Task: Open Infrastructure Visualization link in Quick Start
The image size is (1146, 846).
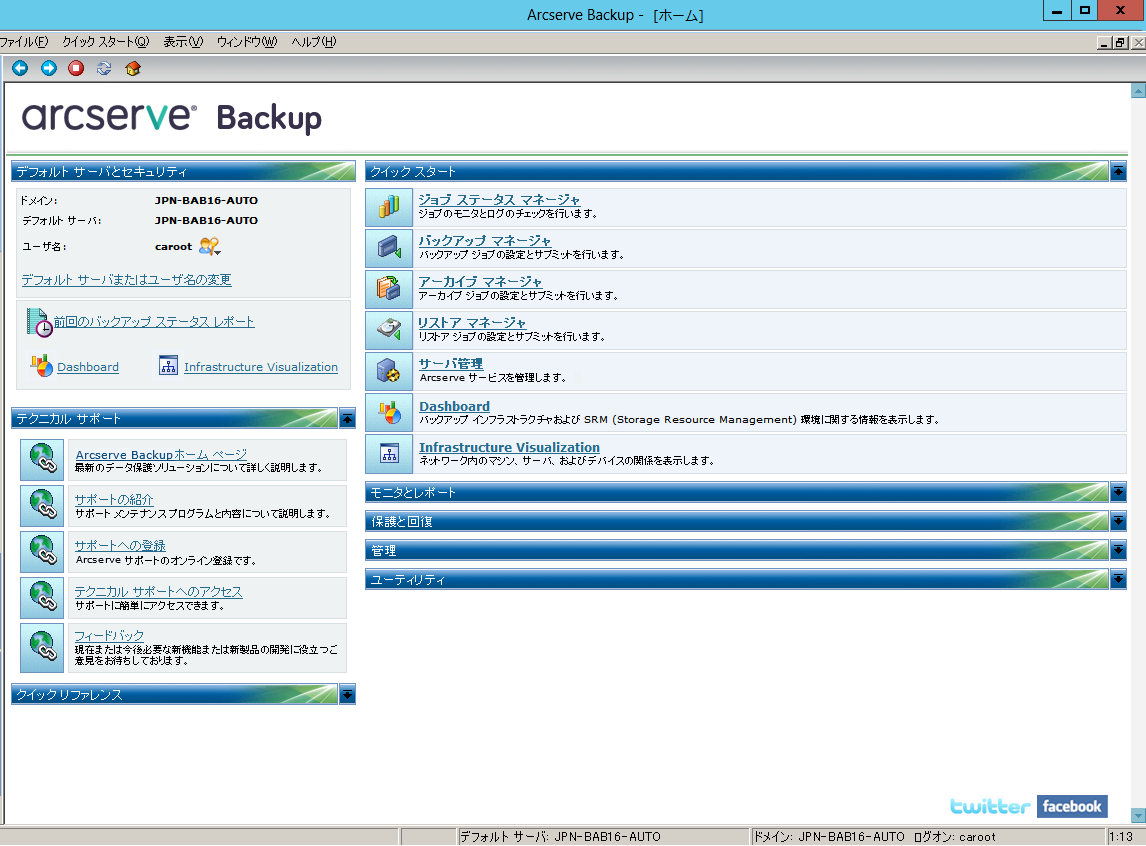Action: [x=509, y=447]
